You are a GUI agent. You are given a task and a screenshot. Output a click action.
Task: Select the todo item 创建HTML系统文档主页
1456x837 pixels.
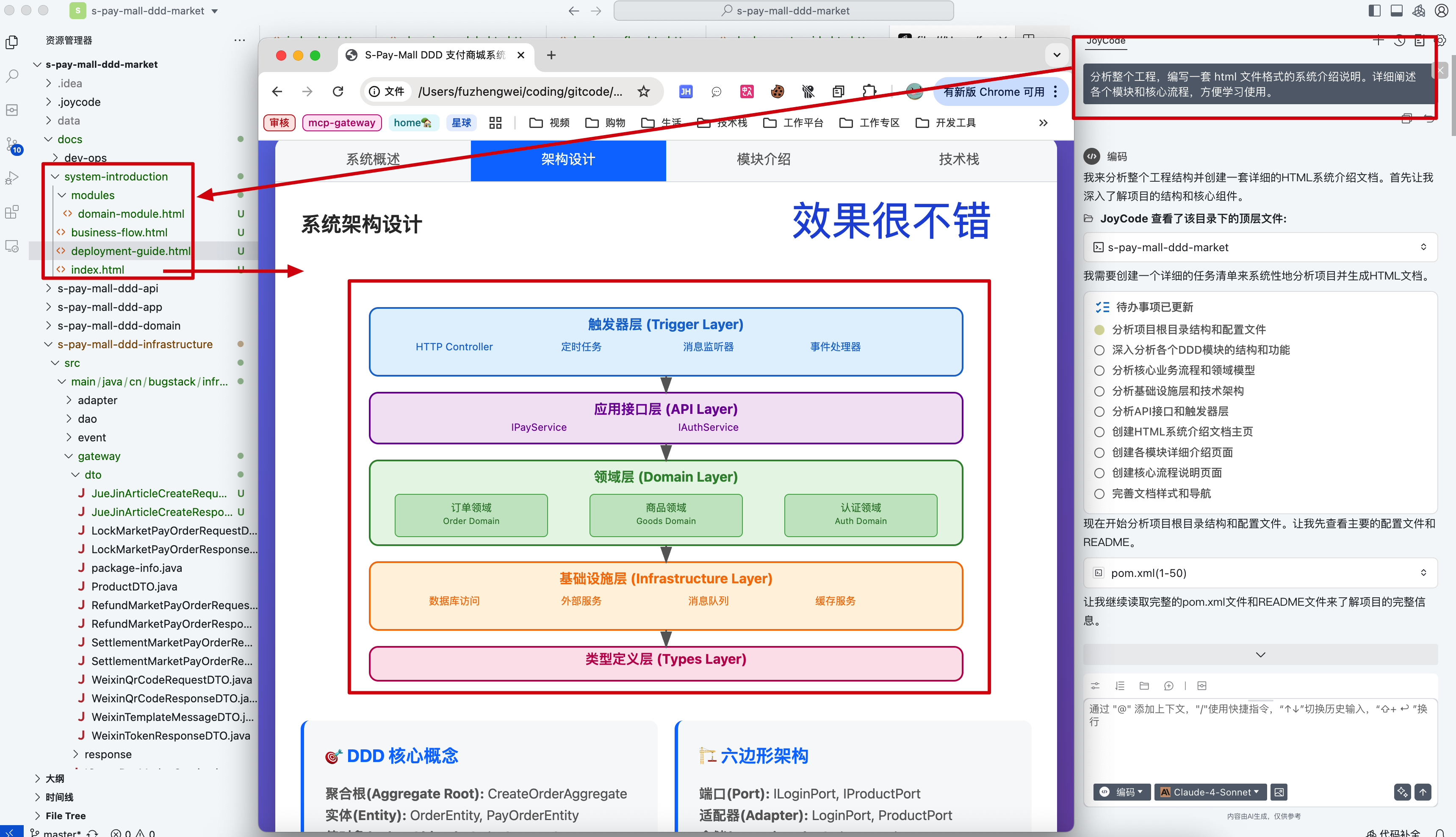point(1182,432)
